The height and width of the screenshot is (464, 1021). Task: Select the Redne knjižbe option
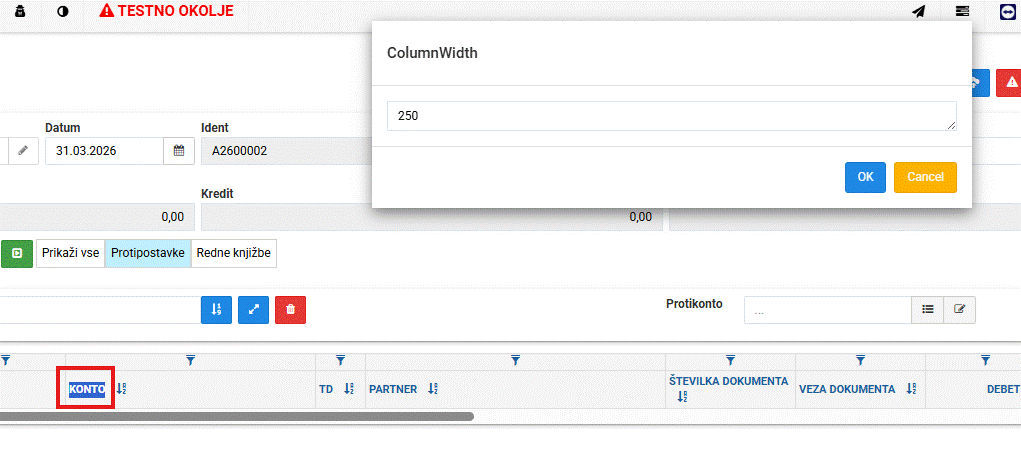[x=234, y=253]
